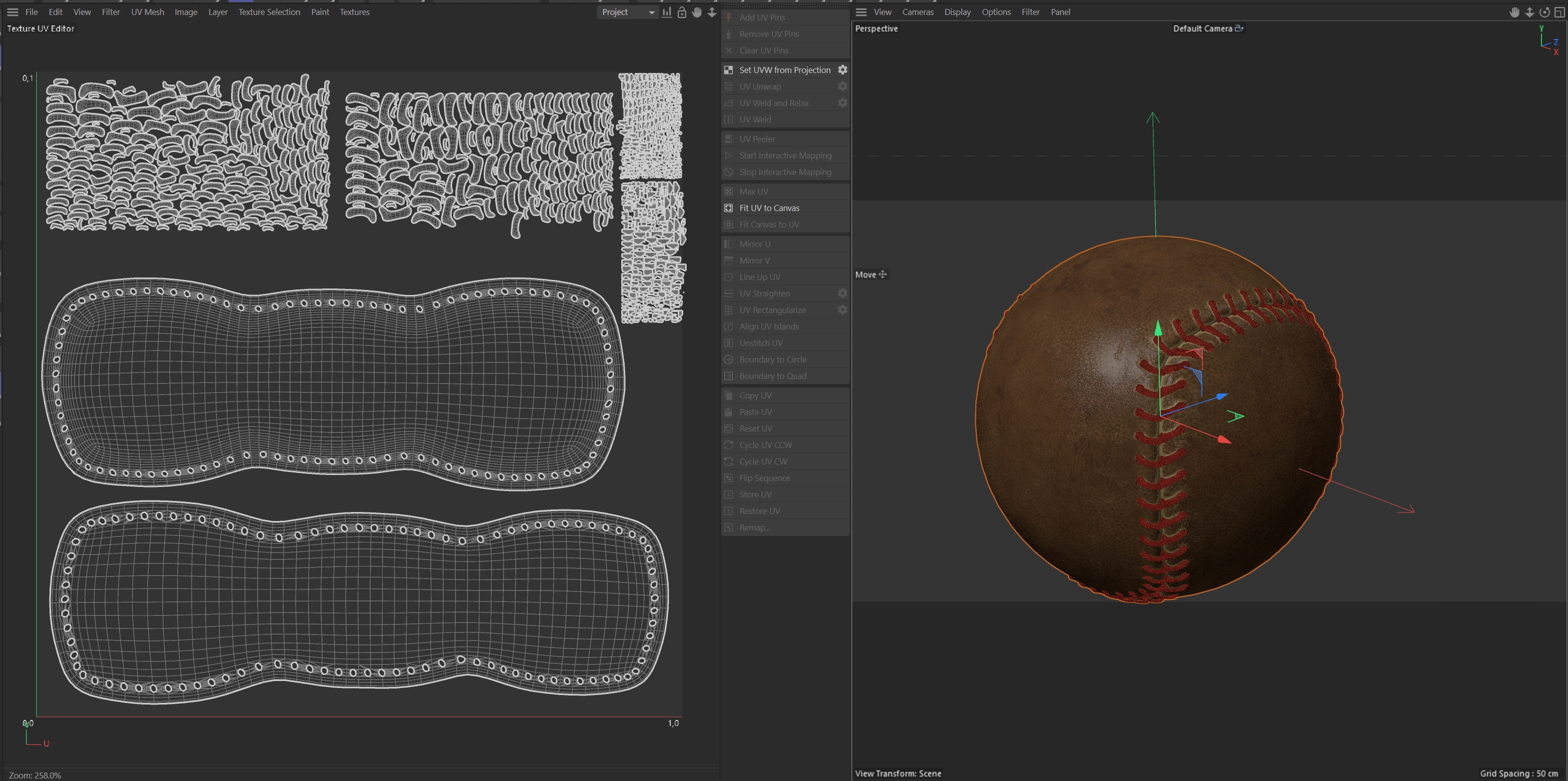Open the UV Mesh menu
This screenshot has height=781, width=1568.
click(148, 12)
